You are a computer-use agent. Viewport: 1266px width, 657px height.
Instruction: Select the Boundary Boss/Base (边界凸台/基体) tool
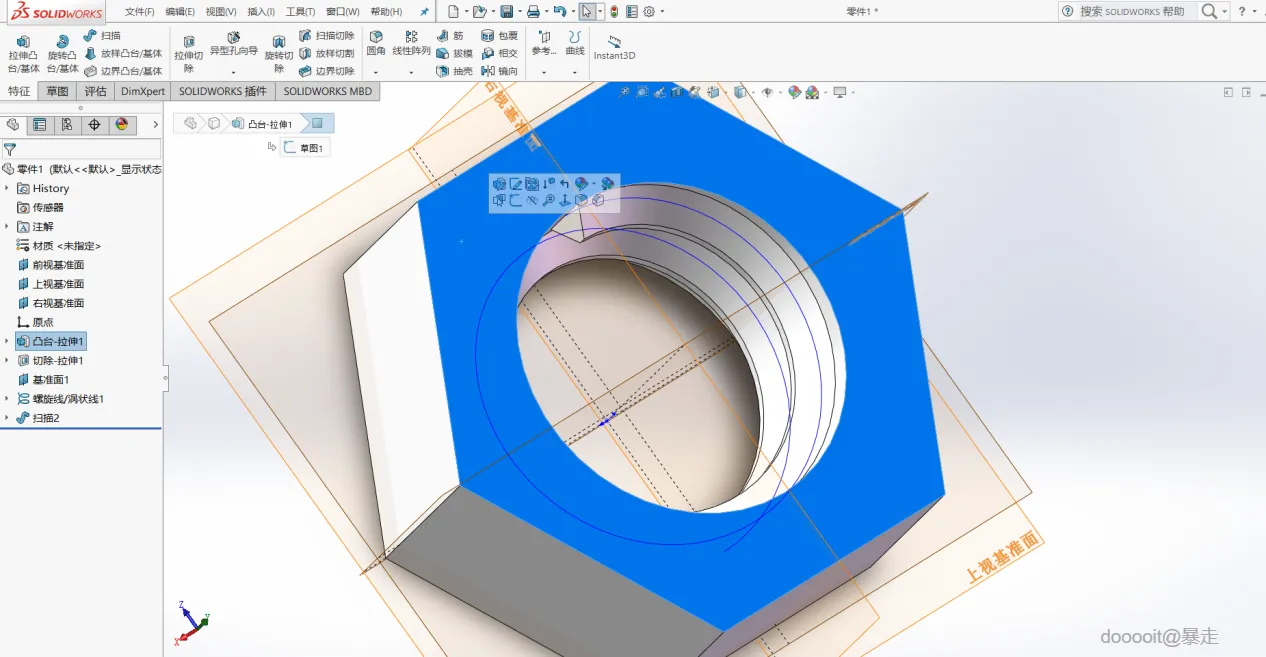(123, 71)
